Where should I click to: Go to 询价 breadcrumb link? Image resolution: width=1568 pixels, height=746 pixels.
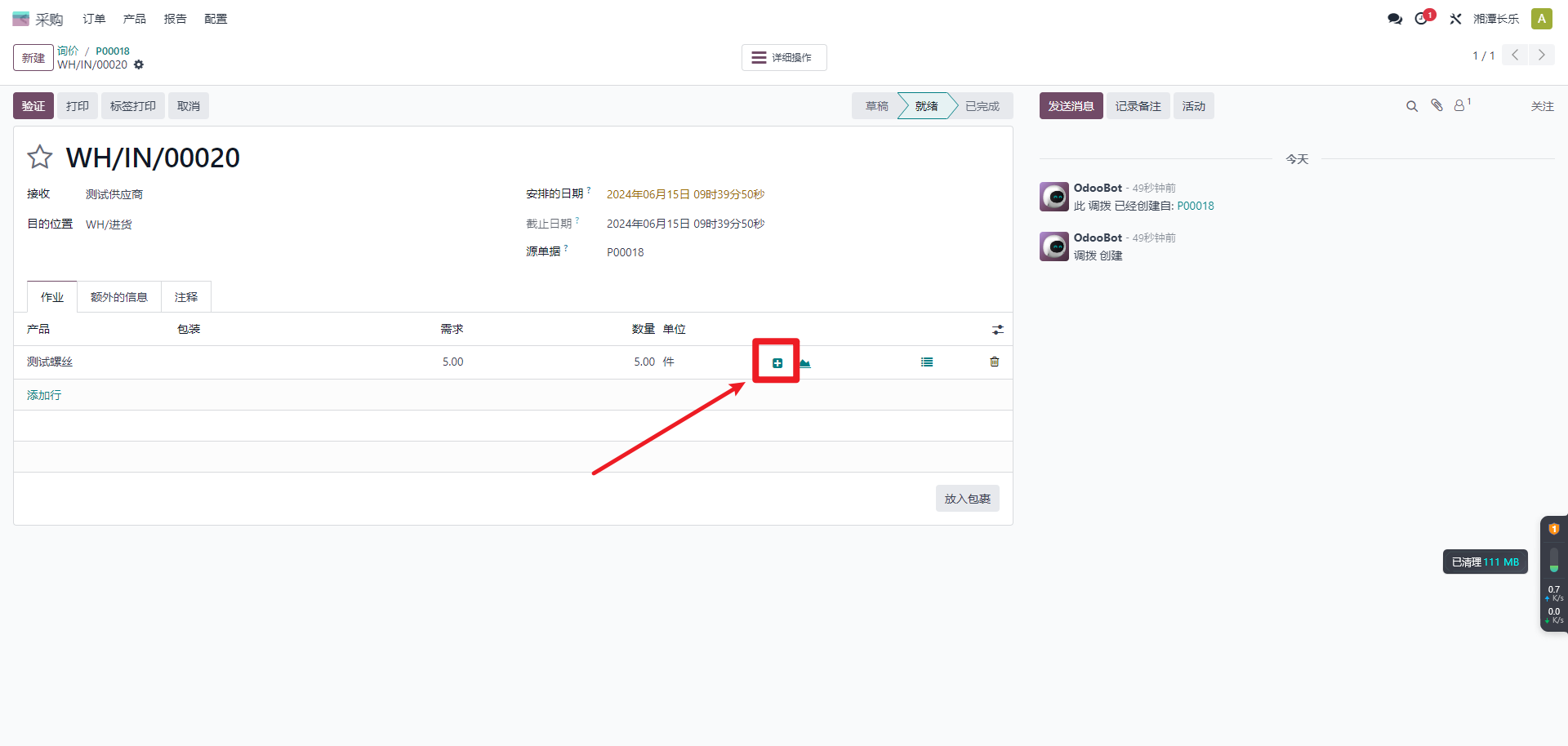(x=68, y=51)
